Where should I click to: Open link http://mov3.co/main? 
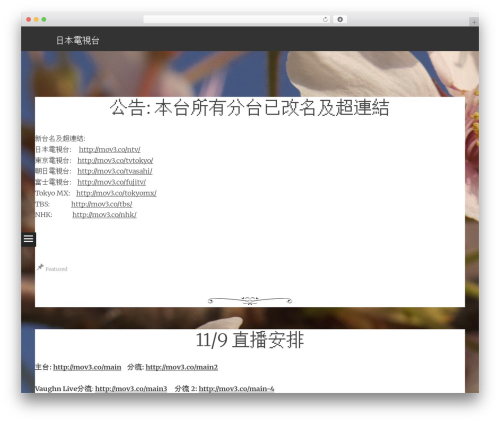click(87, 367)
